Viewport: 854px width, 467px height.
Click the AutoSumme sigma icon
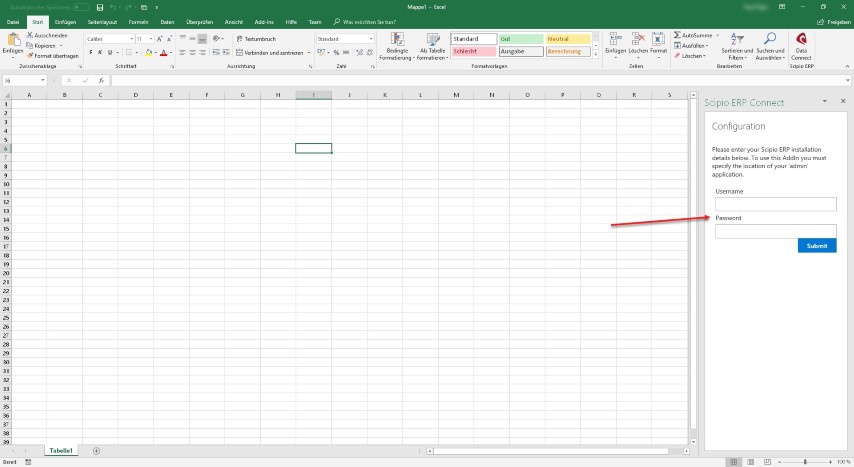[x=676, y=34]
